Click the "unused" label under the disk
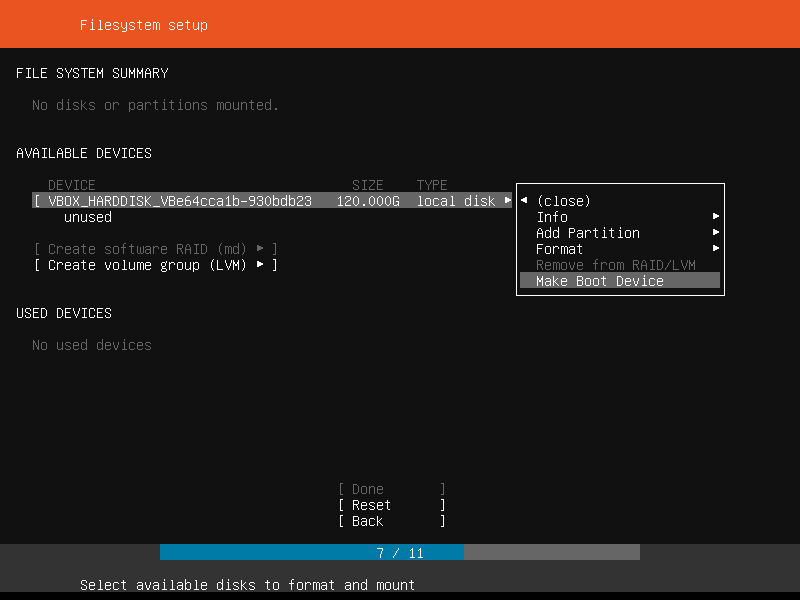 88,217
